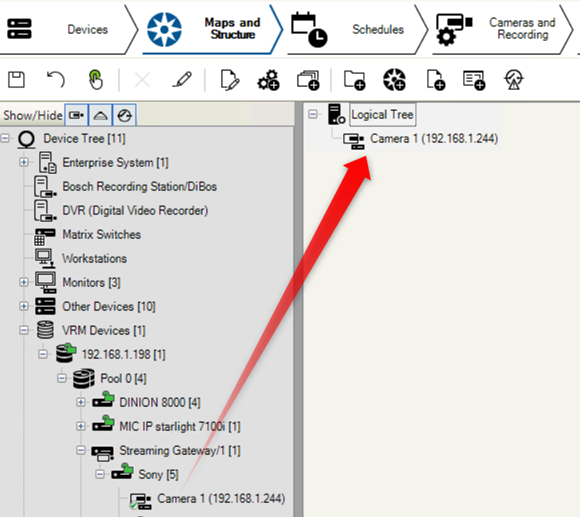This screenshot has width=580, height=517.
Task: Select the Matrix Switches item
Action: [x=101, y=234]
